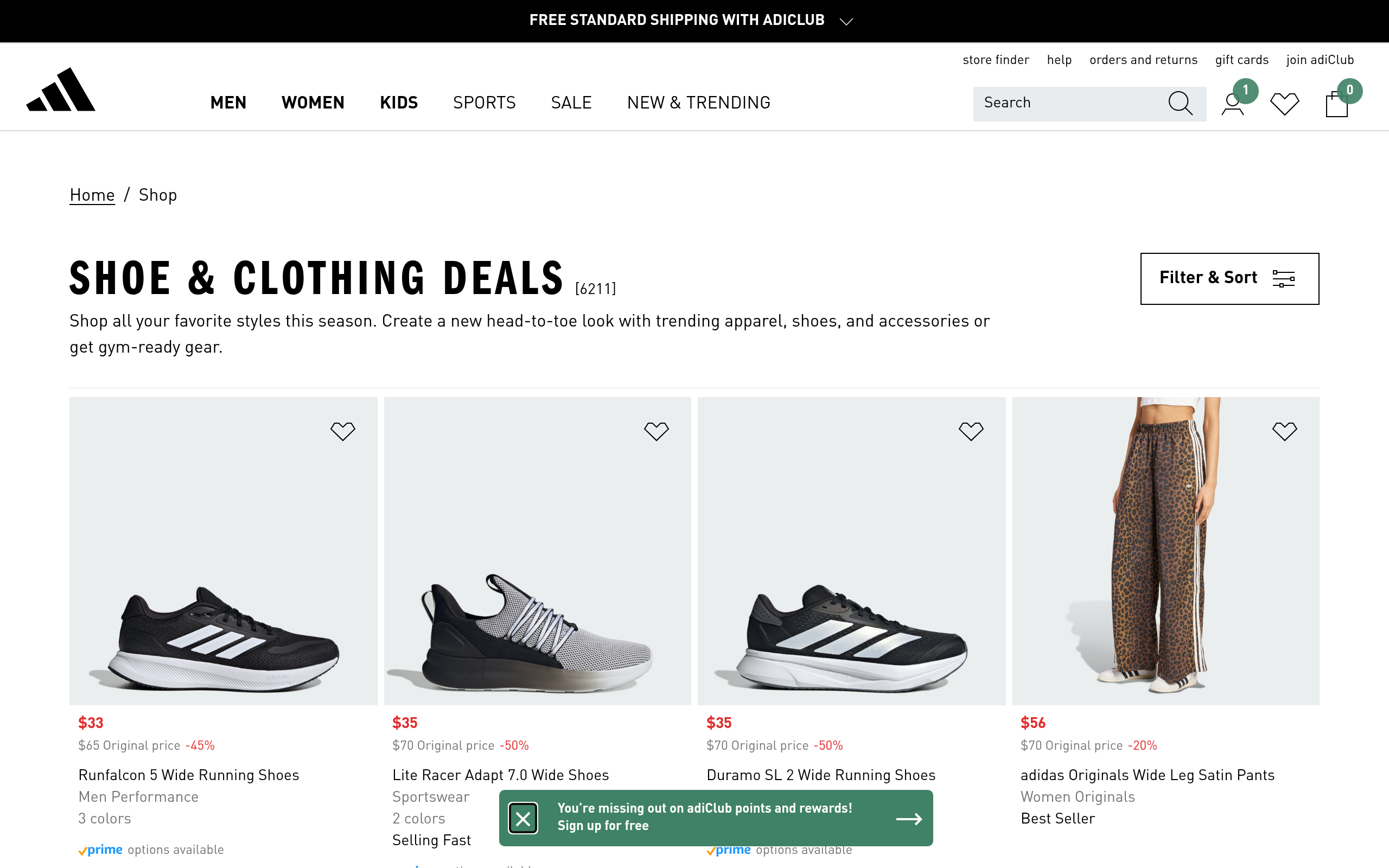Click into the Search field
Image resolution: width=1389 pixels, height=868 pixels.
1068,103
